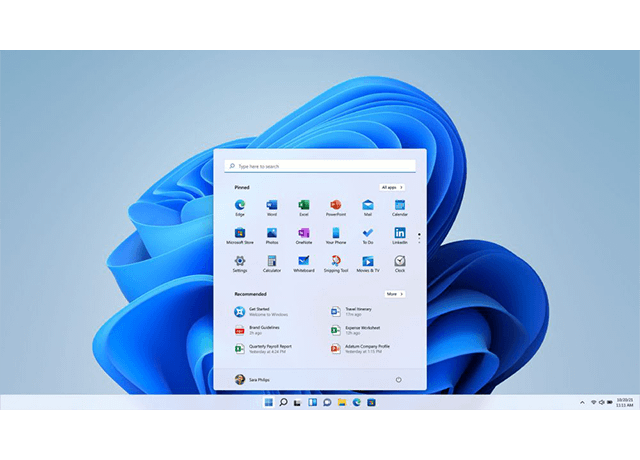The image size is (640, 460).
Task: Launch the Calculator app
Action: tap(272, 264)
